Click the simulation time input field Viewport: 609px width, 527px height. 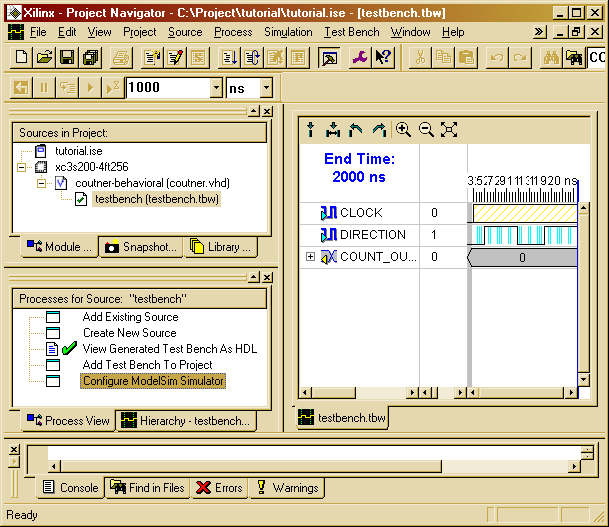(x=169, y=88)
